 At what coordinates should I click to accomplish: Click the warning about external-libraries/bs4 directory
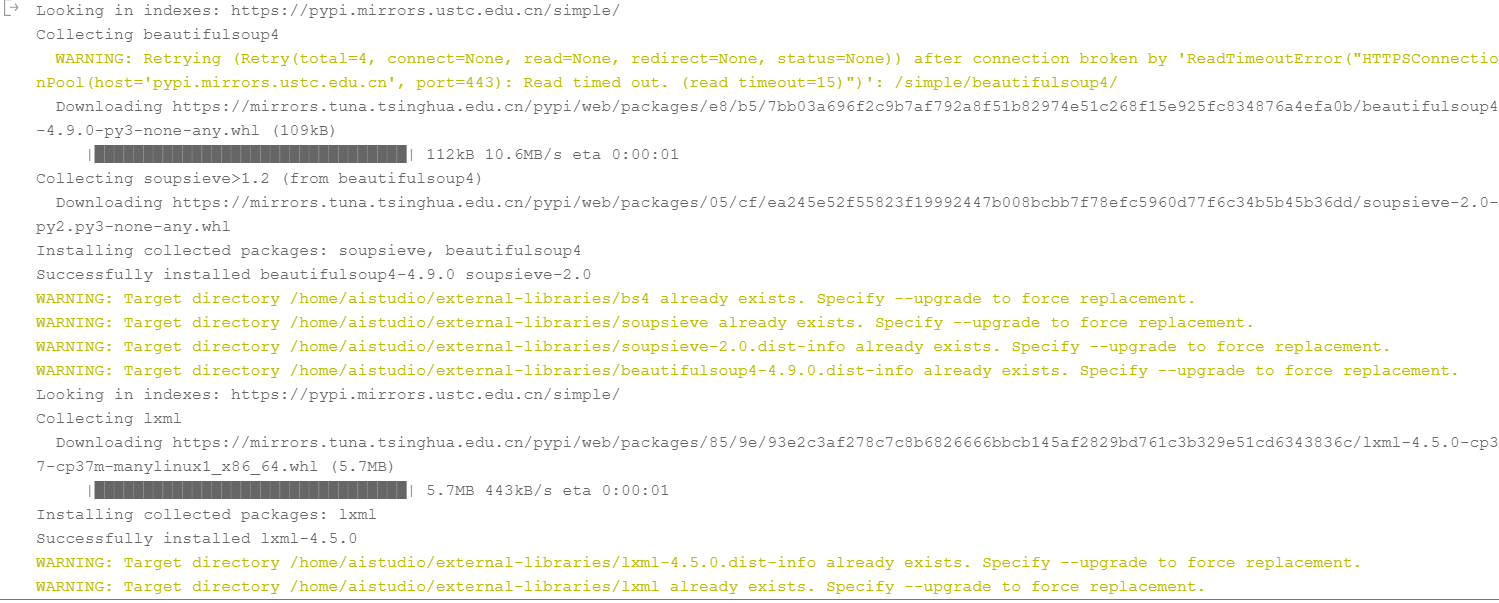pos(616,299)
